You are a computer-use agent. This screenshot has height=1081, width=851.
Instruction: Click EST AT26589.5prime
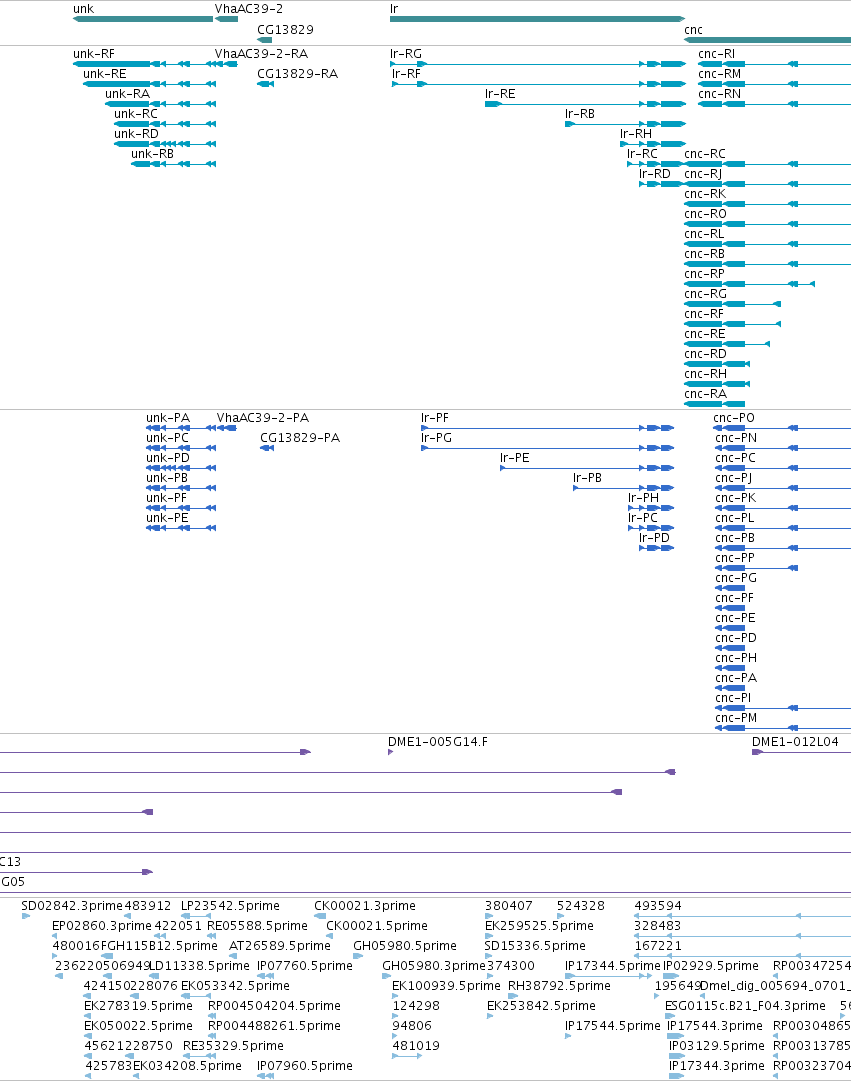pyautogui.click(x=280, y=946)
